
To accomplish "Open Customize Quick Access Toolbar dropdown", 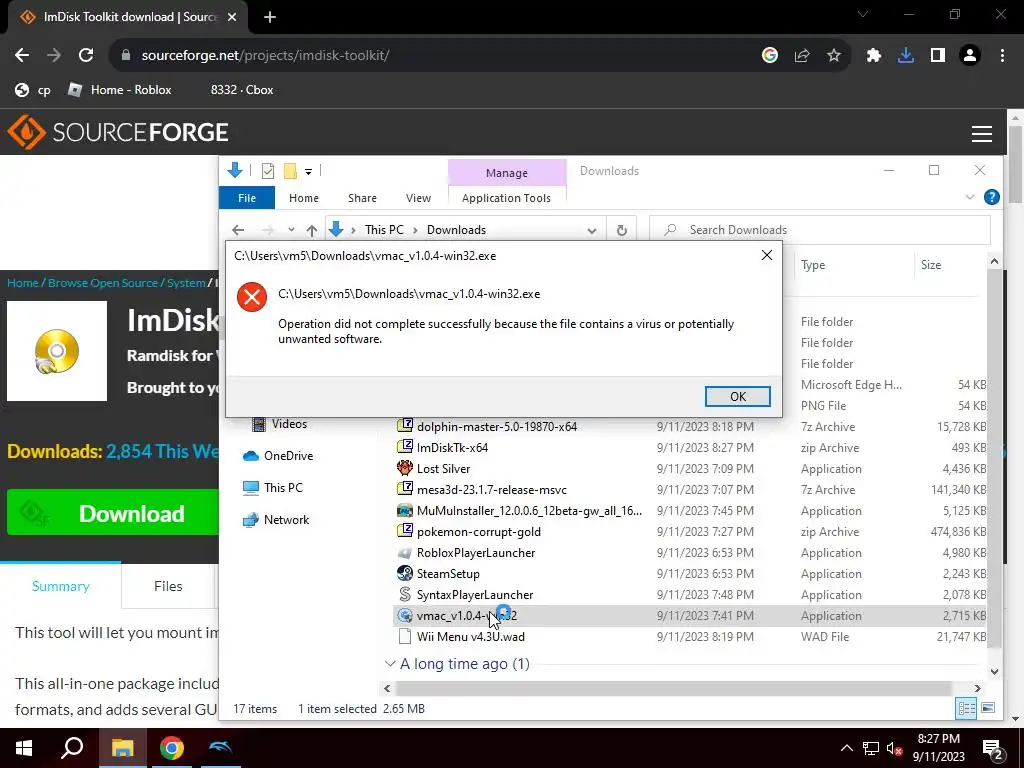I will coord(308,172).
